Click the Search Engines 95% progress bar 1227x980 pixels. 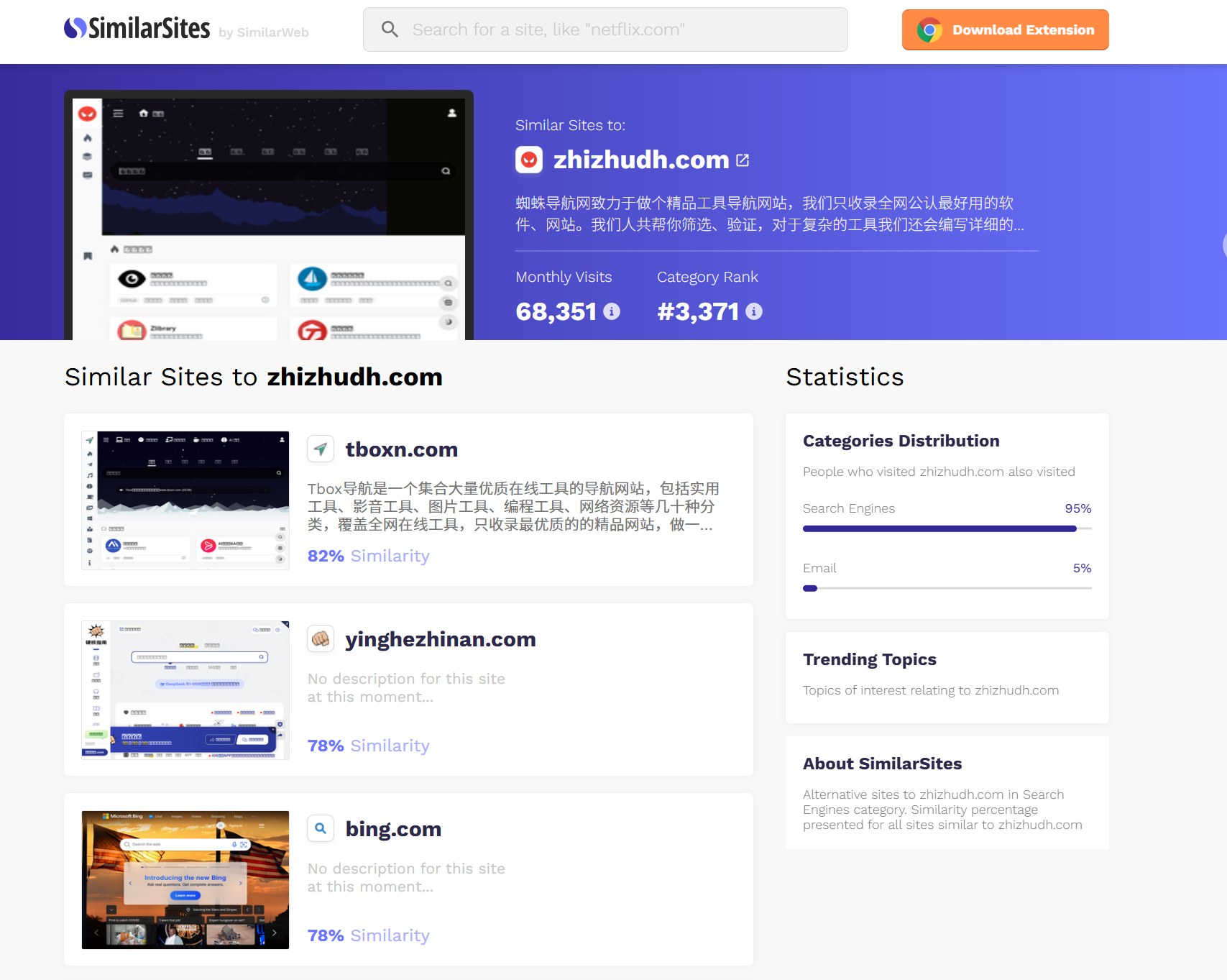947,528
